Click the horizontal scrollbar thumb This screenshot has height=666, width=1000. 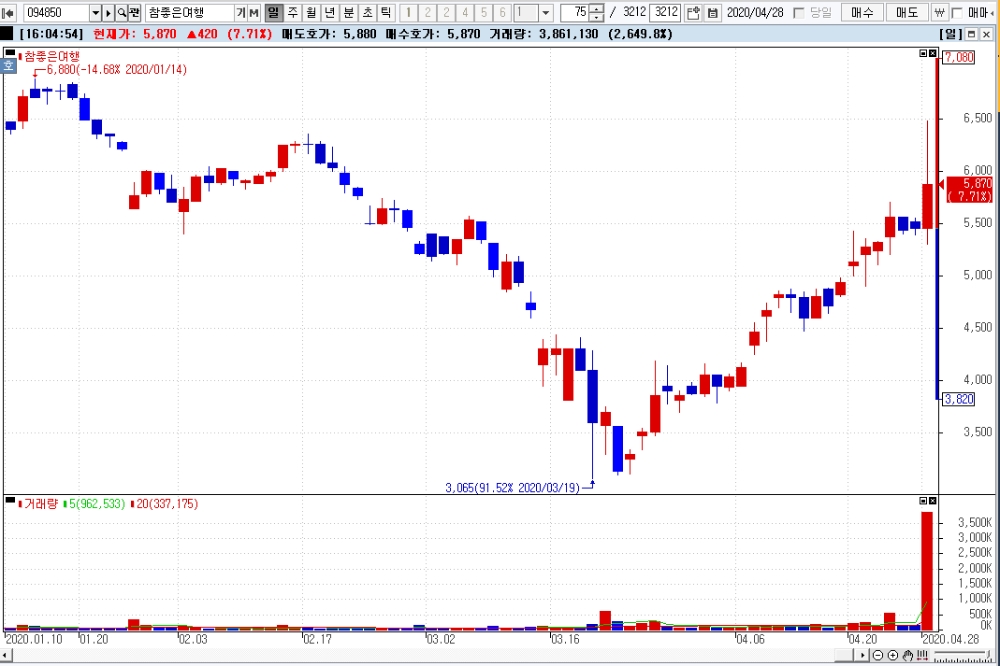pos(844,655)
